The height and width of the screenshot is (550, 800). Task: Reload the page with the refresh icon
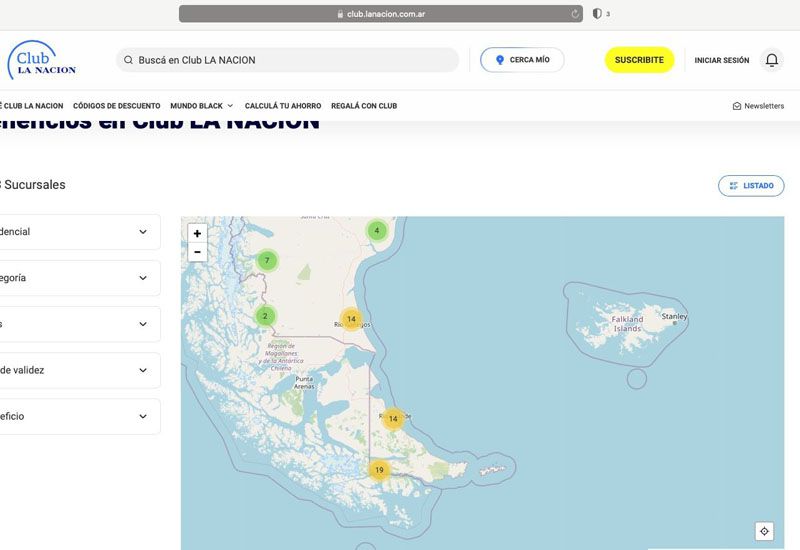[x=574, y=14]
